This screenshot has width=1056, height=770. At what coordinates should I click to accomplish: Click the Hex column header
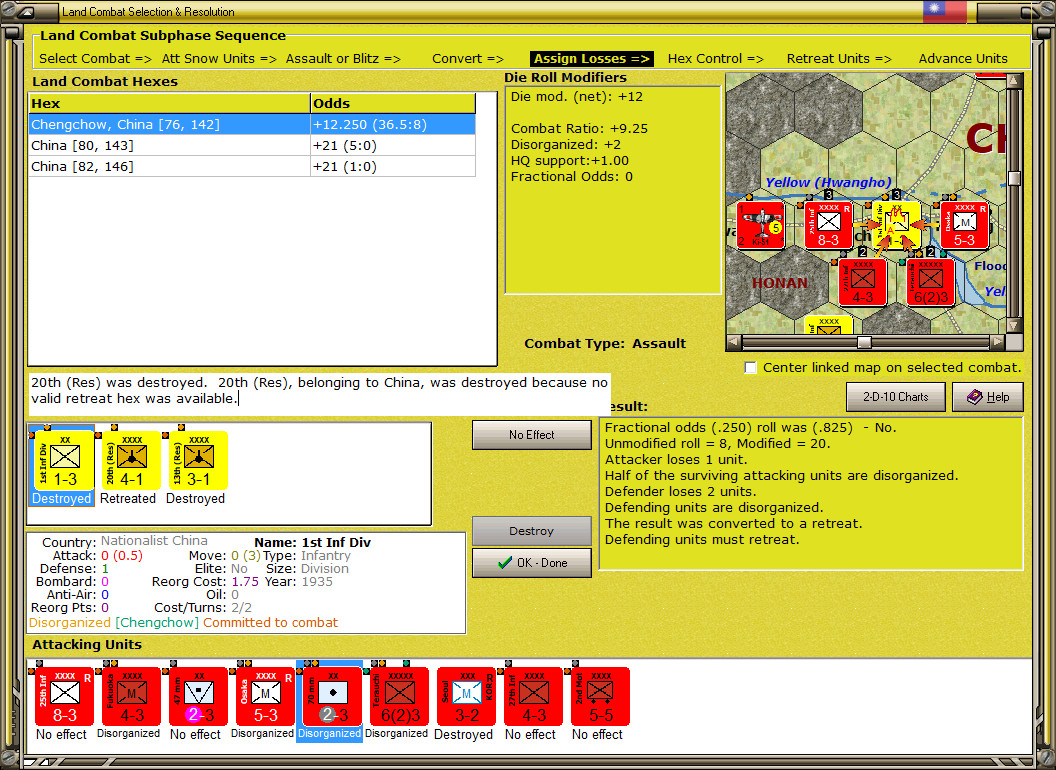point(169,104)
